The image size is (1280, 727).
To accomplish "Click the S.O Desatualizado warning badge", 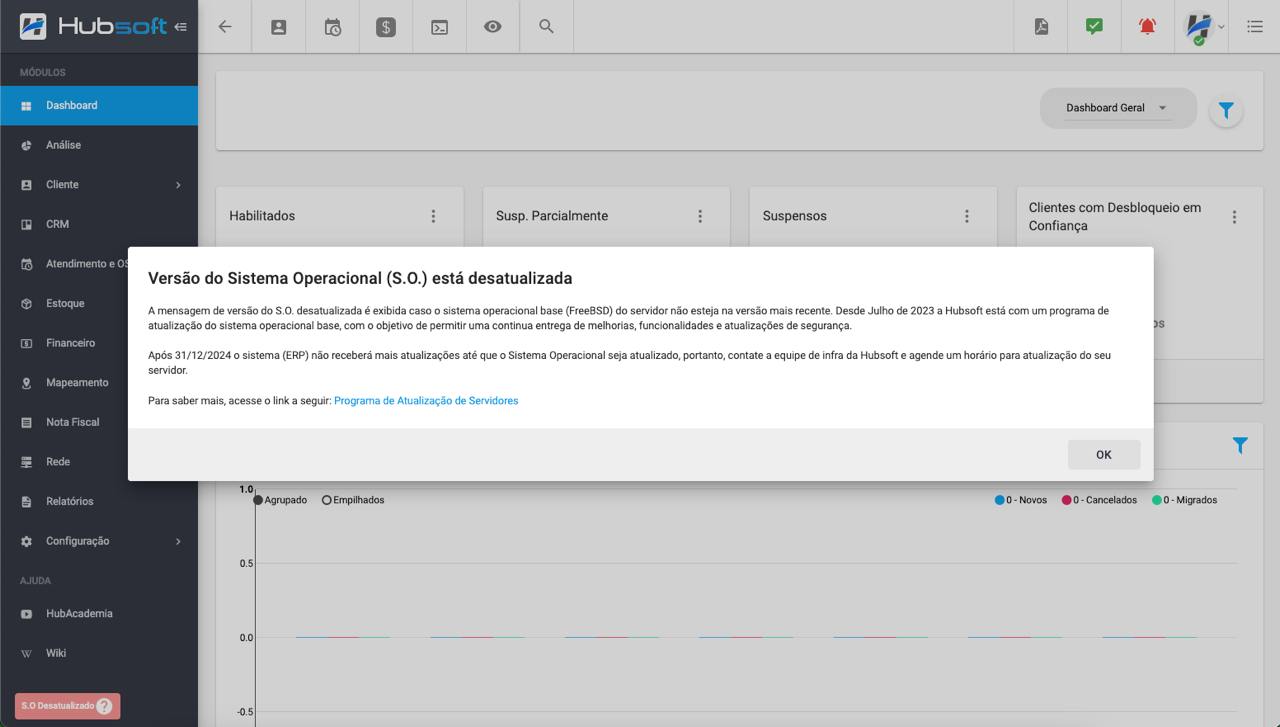I will [x=67, y=706].
